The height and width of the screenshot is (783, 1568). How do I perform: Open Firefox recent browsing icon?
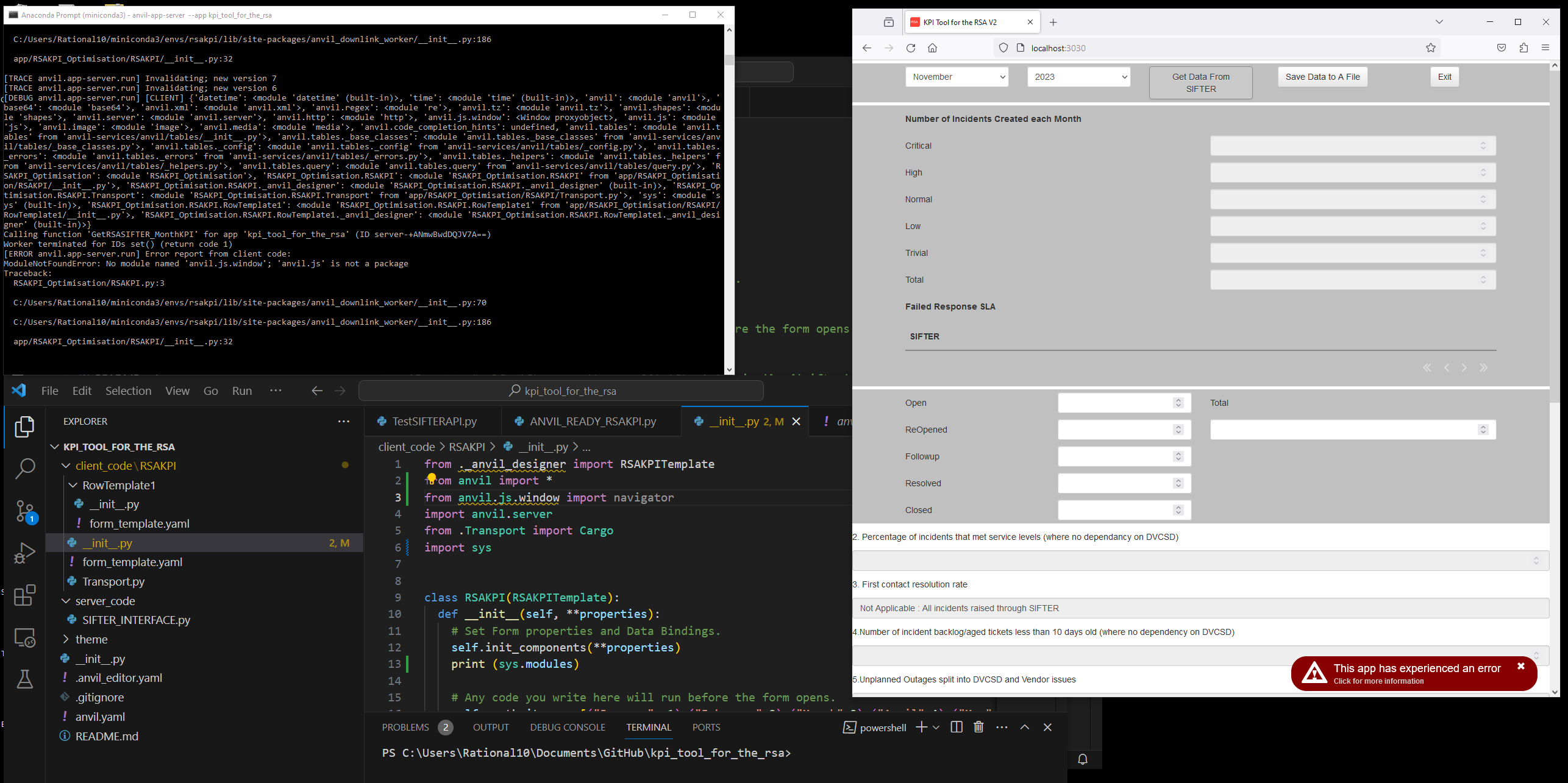(889, 23)
